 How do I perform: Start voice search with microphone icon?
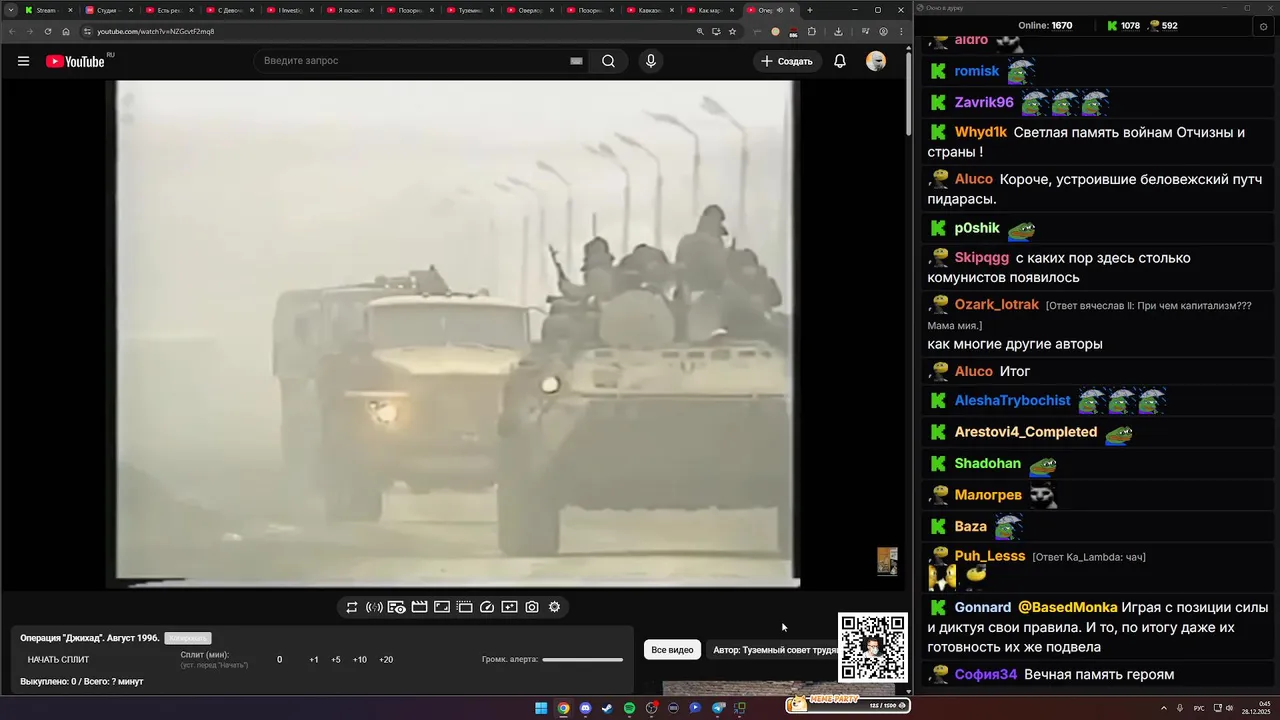tap(651, 61)
